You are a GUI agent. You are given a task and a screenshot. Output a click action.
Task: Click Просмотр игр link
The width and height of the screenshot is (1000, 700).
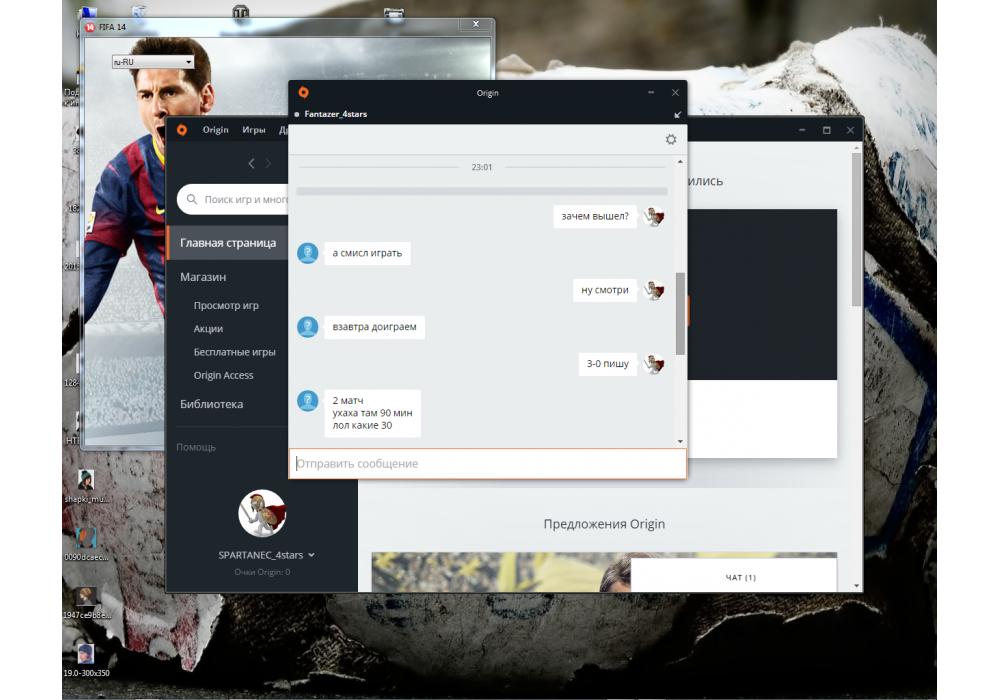click(226, 305)
